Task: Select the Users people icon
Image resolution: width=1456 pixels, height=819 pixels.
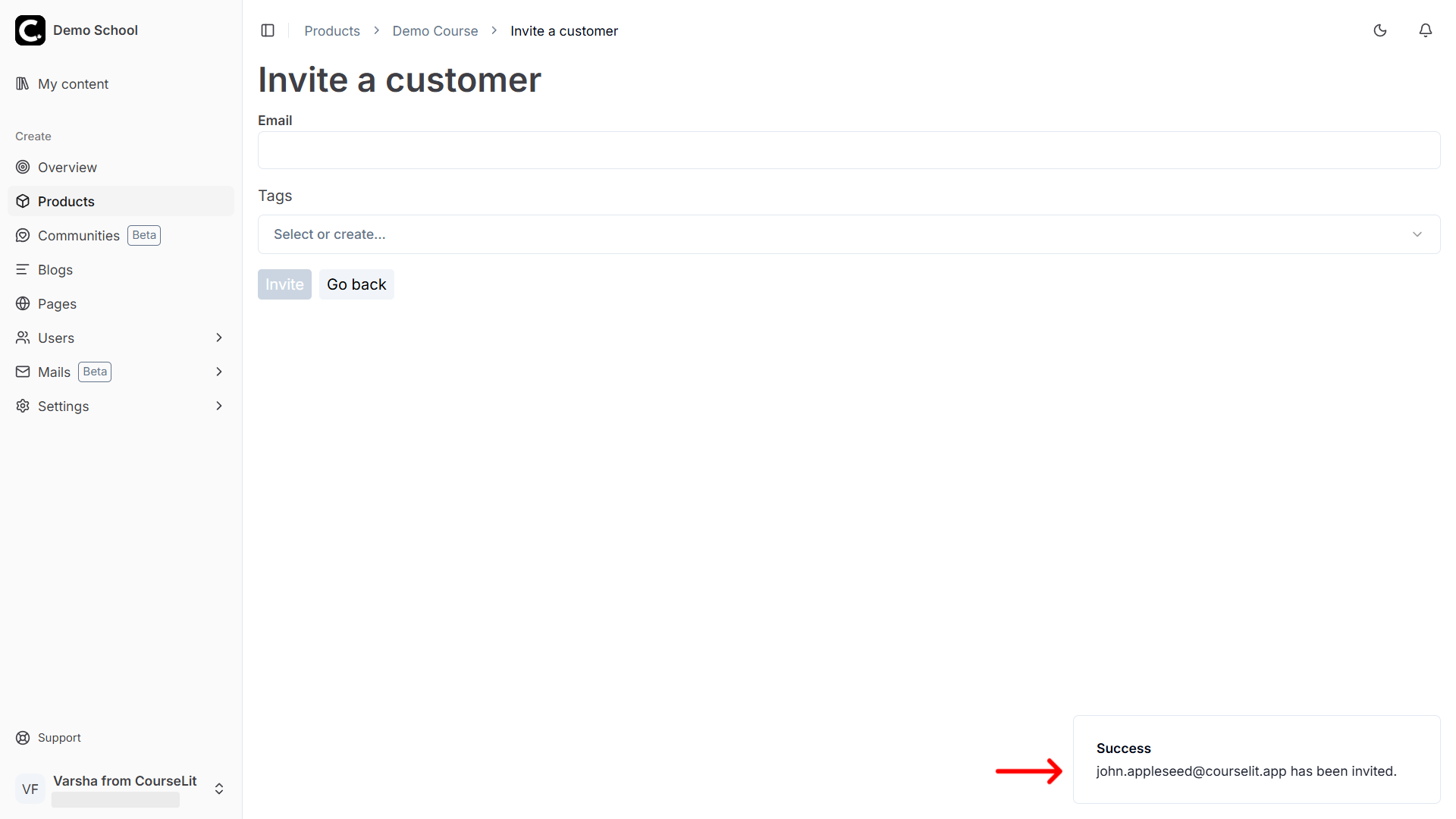Action: 23,337
